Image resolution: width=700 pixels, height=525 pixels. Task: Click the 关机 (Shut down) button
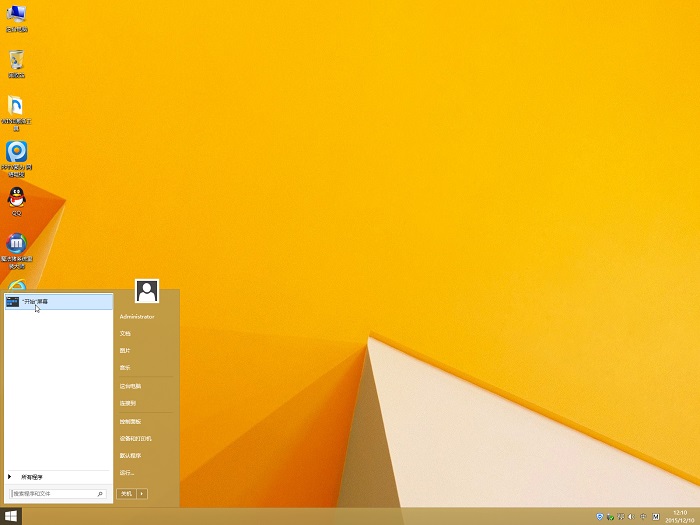click(x=126, y=494)
